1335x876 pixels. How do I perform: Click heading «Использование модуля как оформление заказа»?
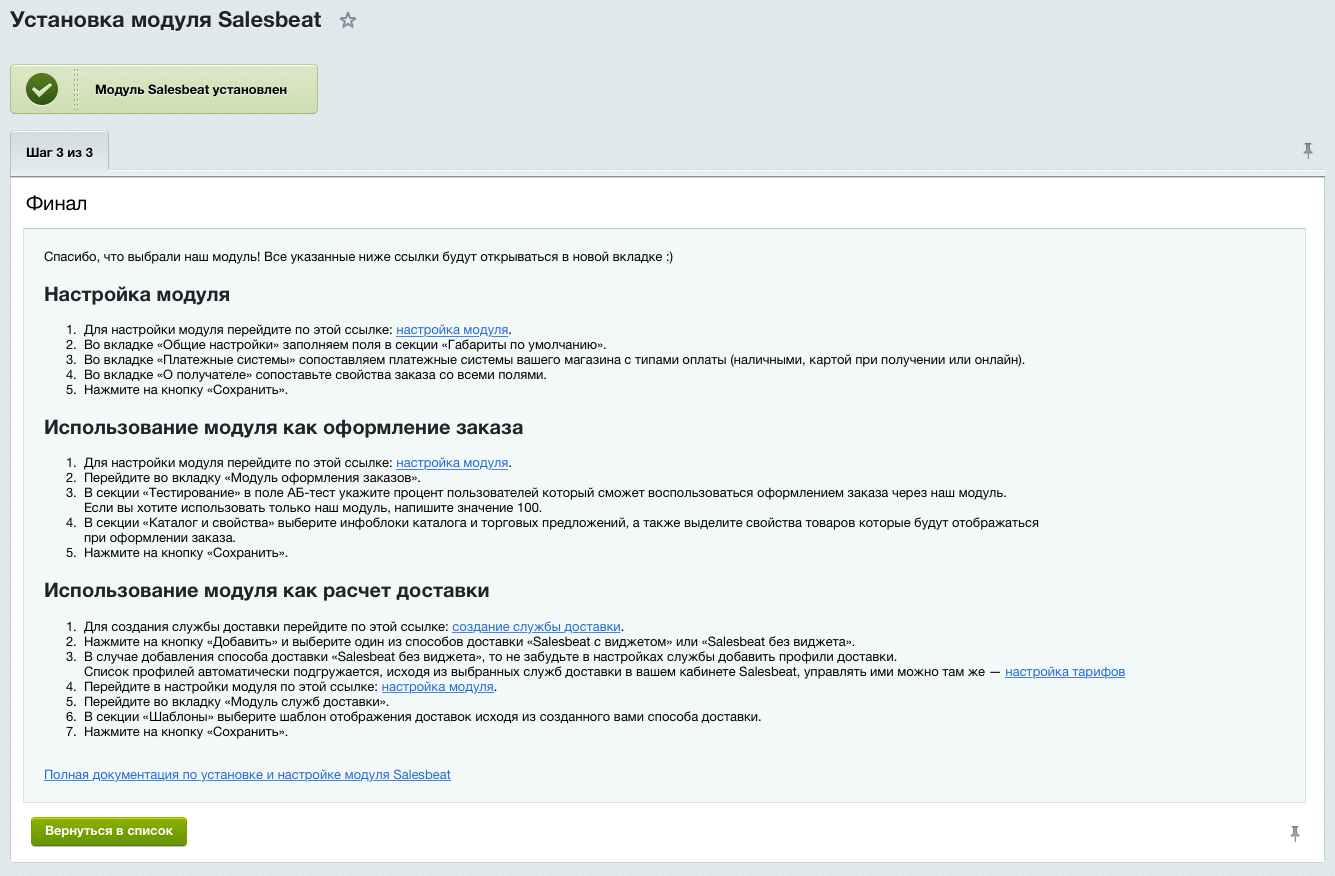[x=283, y=428]
